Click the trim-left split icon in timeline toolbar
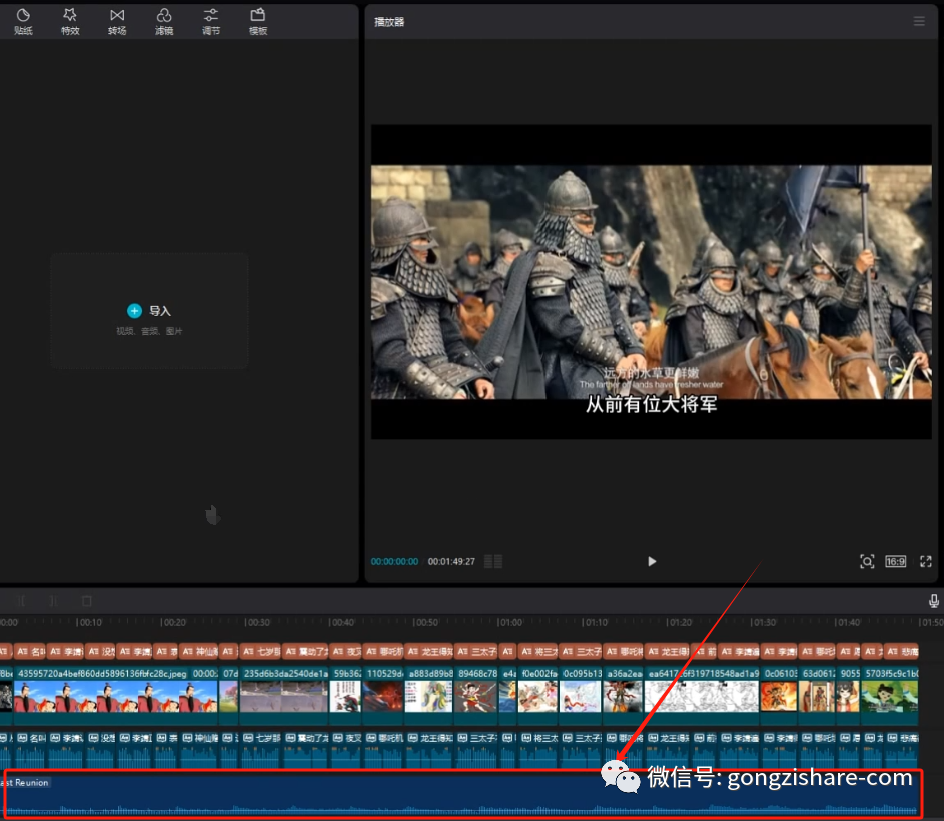Viewport: 944px width, 821px height. point(22,601)
